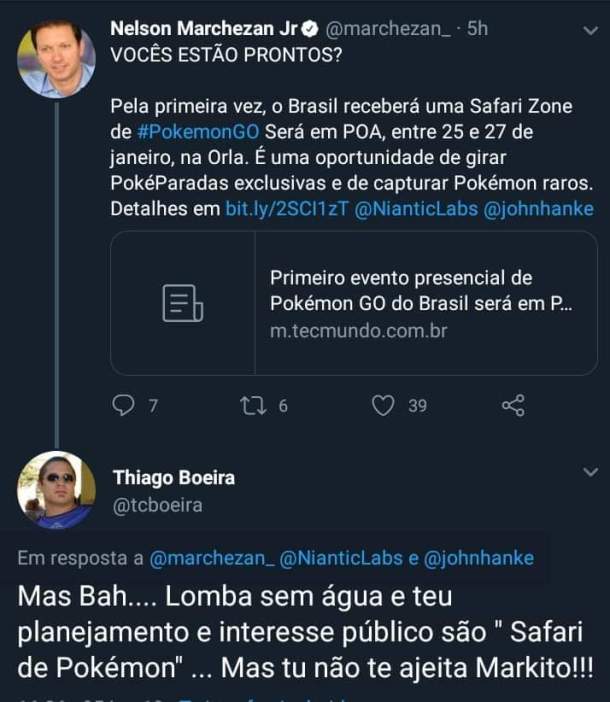Open Nelson Marchezan Jr's profile picture
The width and height of the screenshot is (610, 702).
(x=56, y=58)
